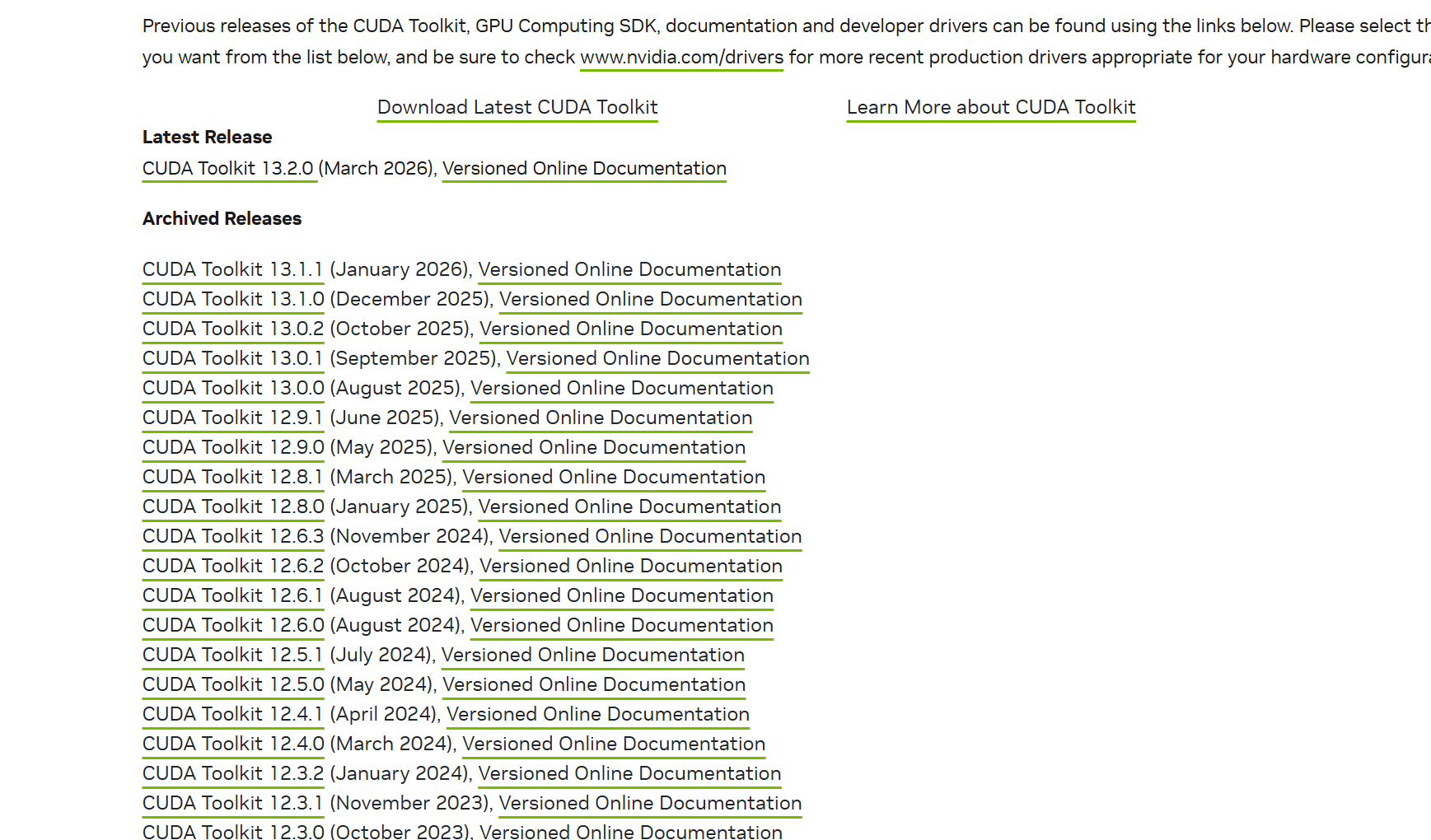This screenshot has height=840, width=1431.
Task: View documentation for 12.5.0 (May 2024)
Action: (x=594, y=685)
